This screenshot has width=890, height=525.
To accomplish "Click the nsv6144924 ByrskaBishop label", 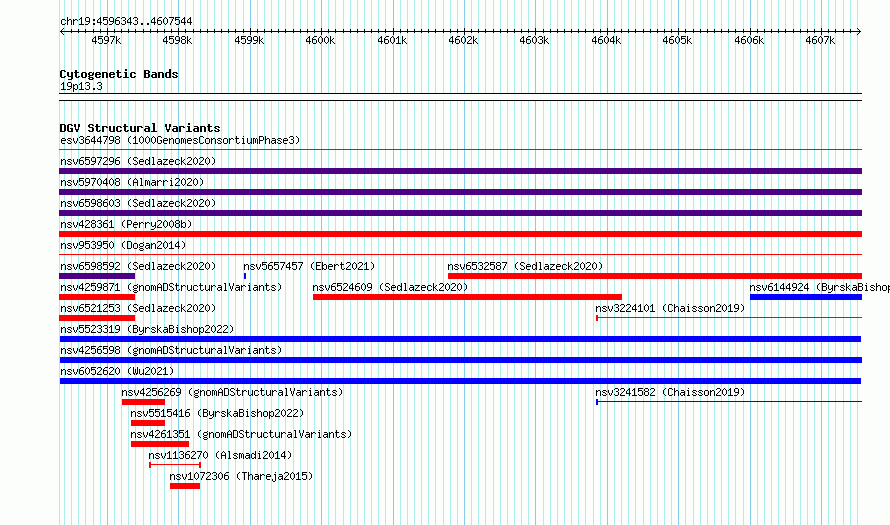I will (x=820, y=287).
